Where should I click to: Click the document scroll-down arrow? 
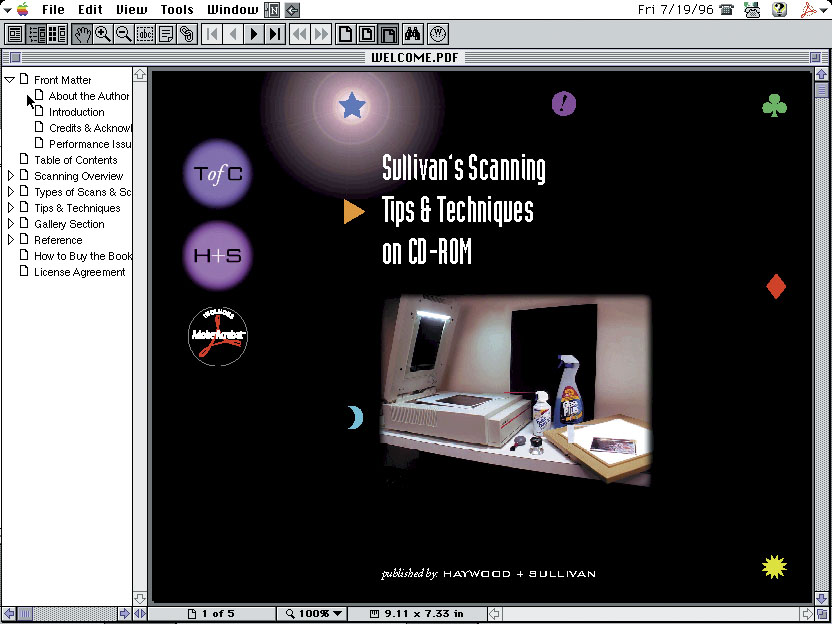pyautogui.click(x=821, y=600)
